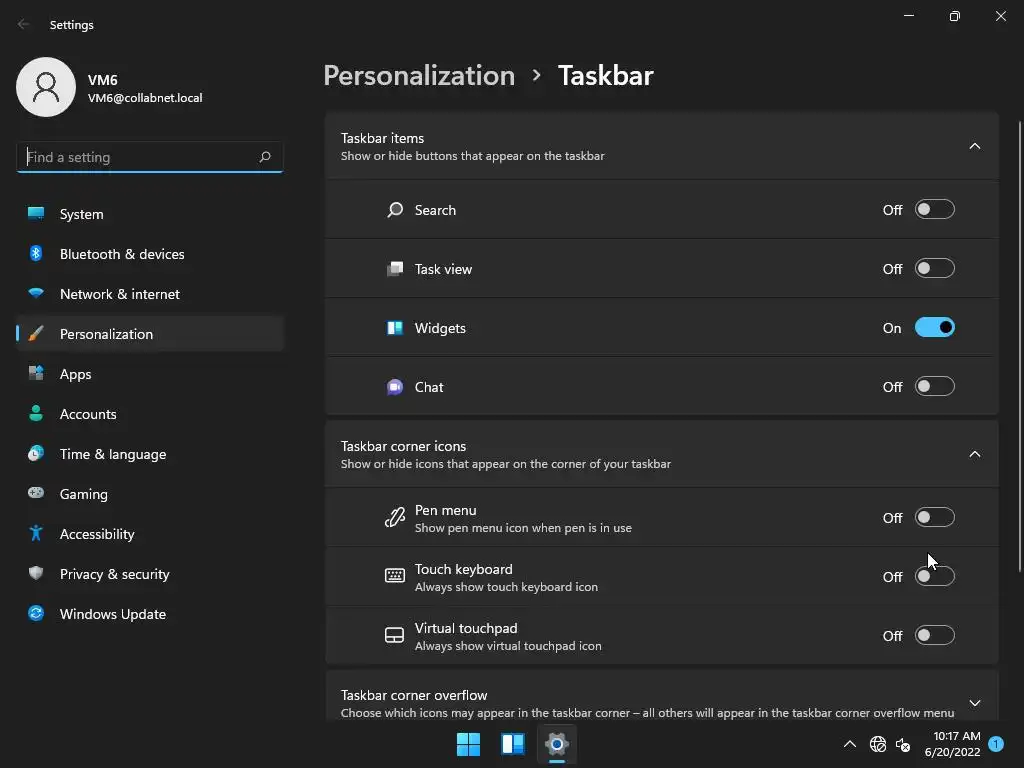Collapse the Taskbar corner icons section
Screen dimensions: 1024x768
pos(975,454)
